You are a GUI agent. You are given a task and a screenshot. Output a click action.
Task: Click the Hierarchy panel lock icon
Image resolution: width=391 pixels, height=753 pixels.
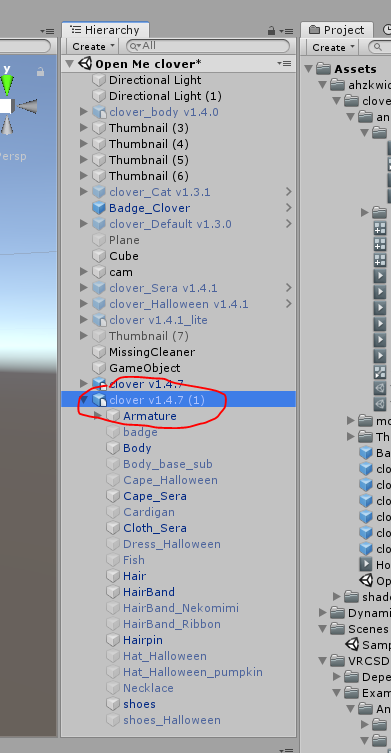point(271,31)
